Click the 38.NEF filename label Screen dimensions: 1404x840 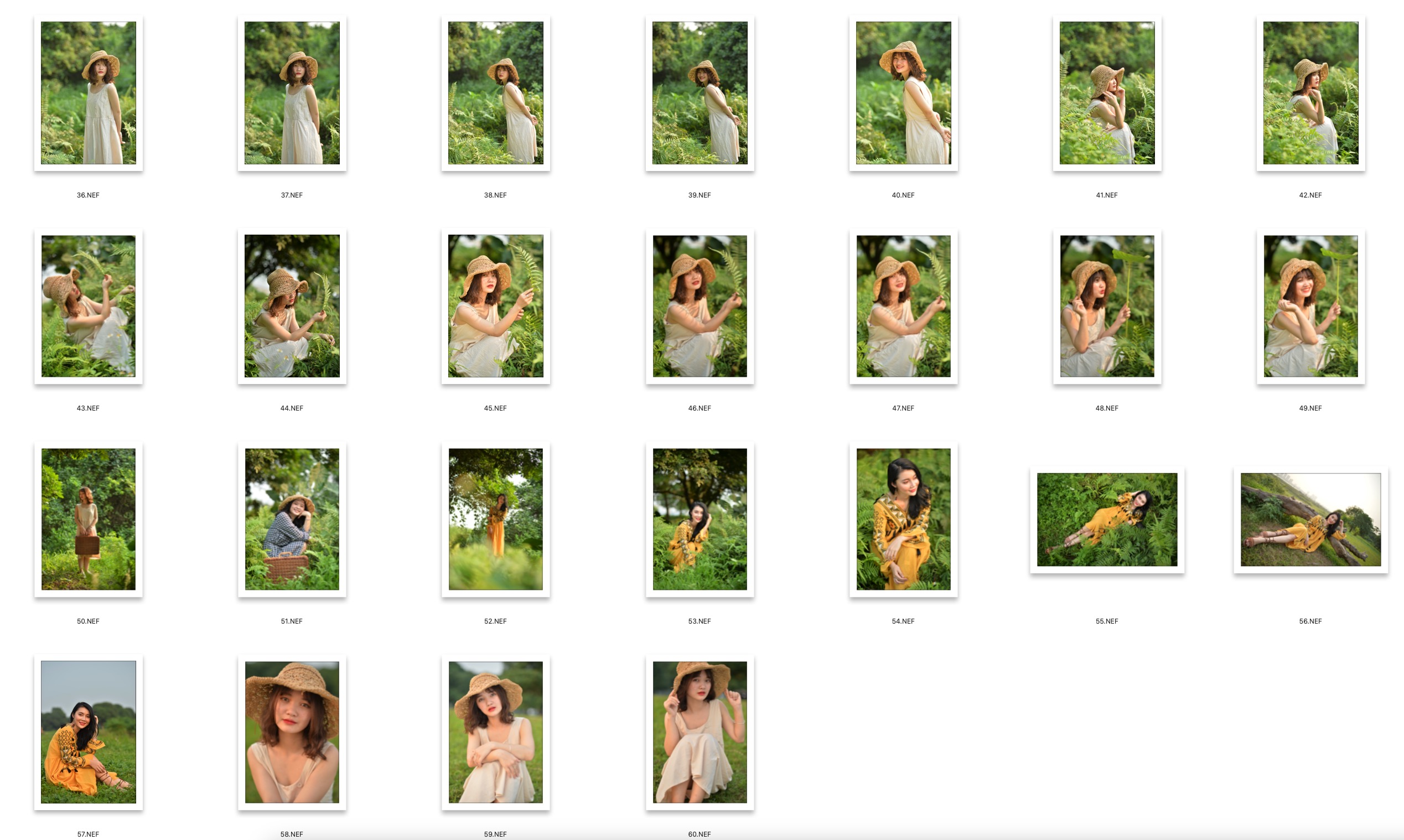pyautogui.click(x=495, y=195)
